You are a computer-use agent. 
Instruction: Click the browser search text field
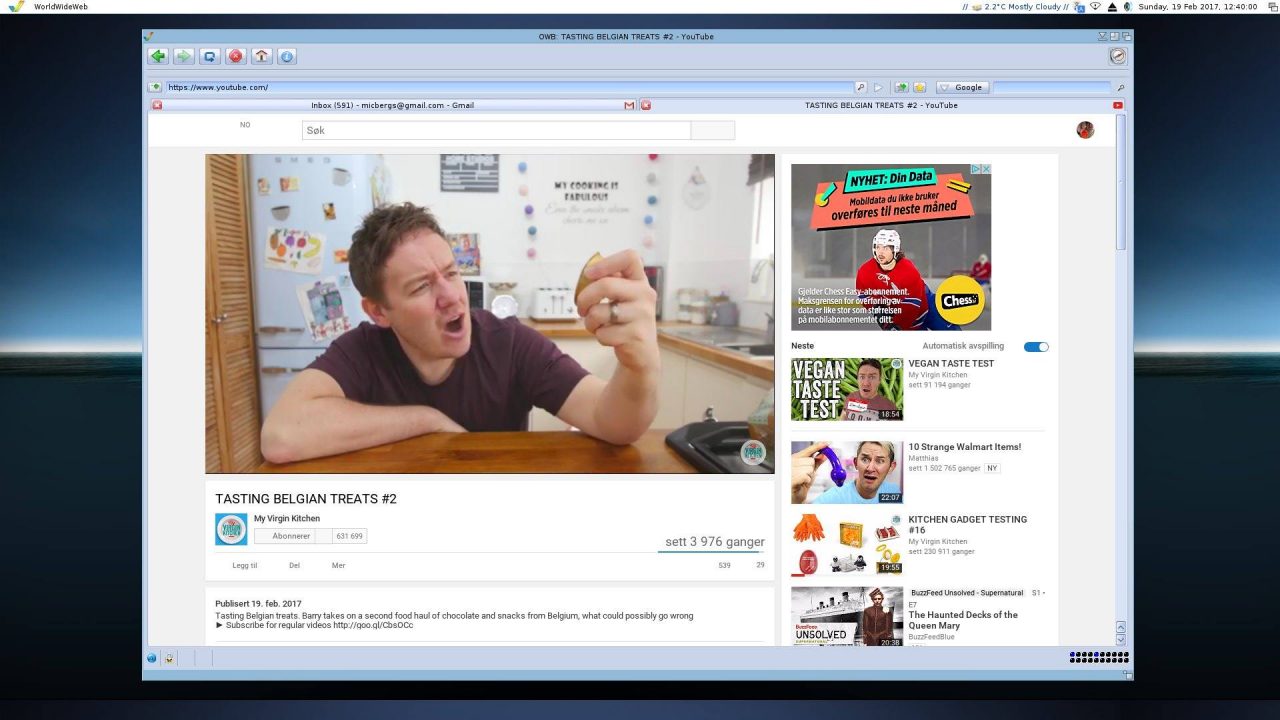1050,87
